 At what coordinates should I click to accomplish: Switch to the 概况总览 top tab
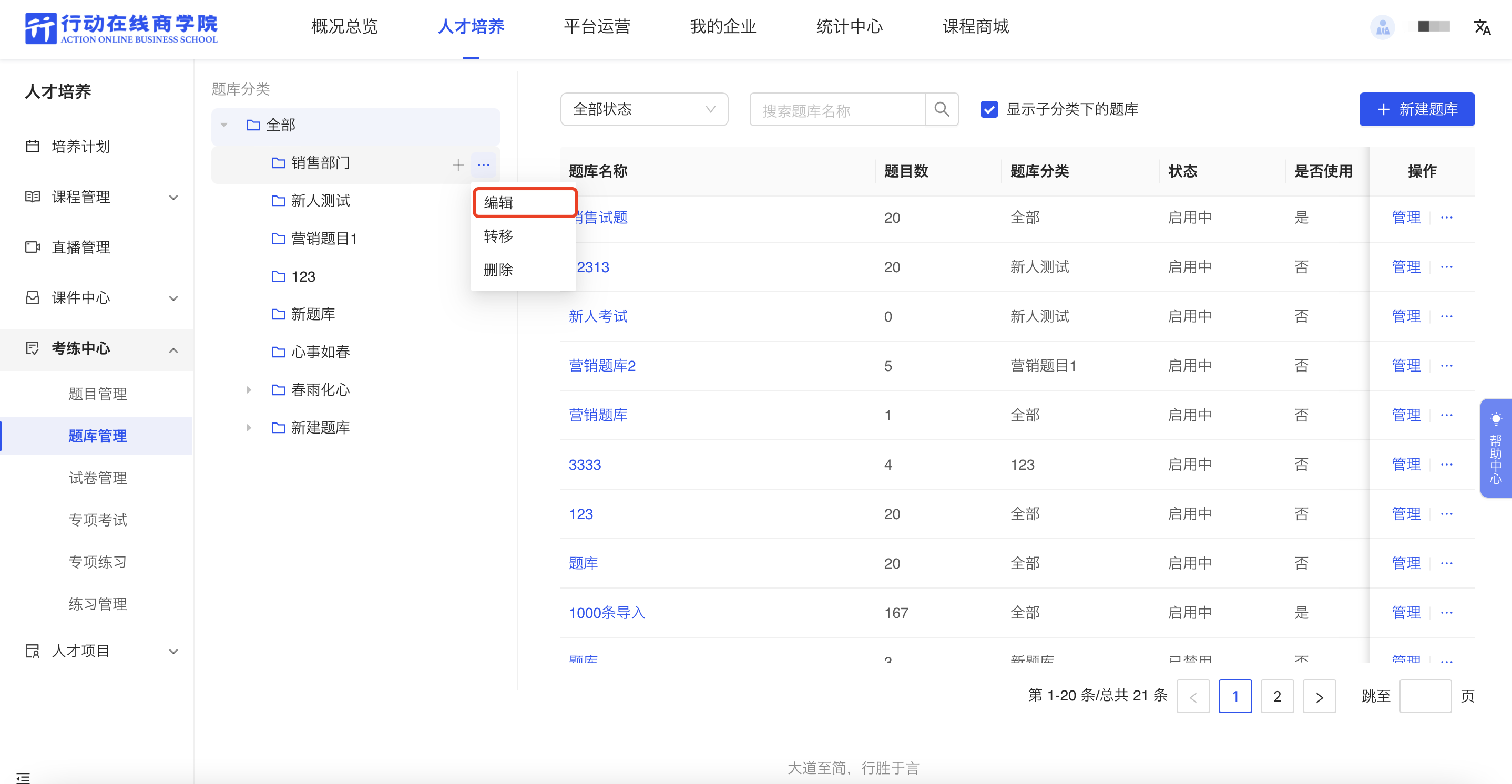point(344,26)
